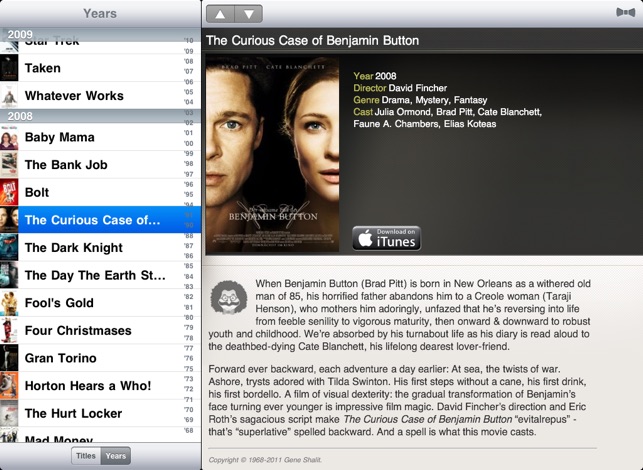Select Taken in the movie list
This screenshot has height=470, width=643.
click(x=100, y=68)
